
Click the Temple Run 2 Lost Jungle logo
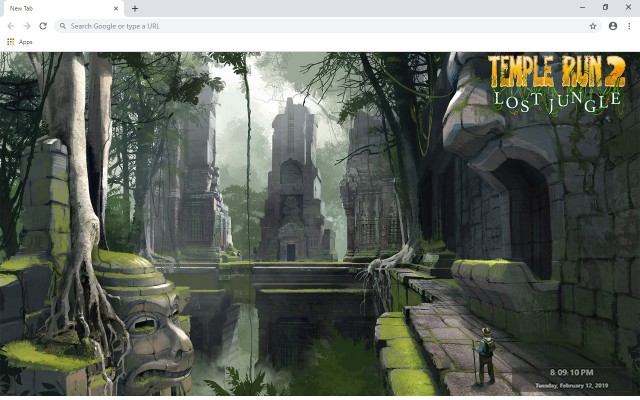point(557,84)
